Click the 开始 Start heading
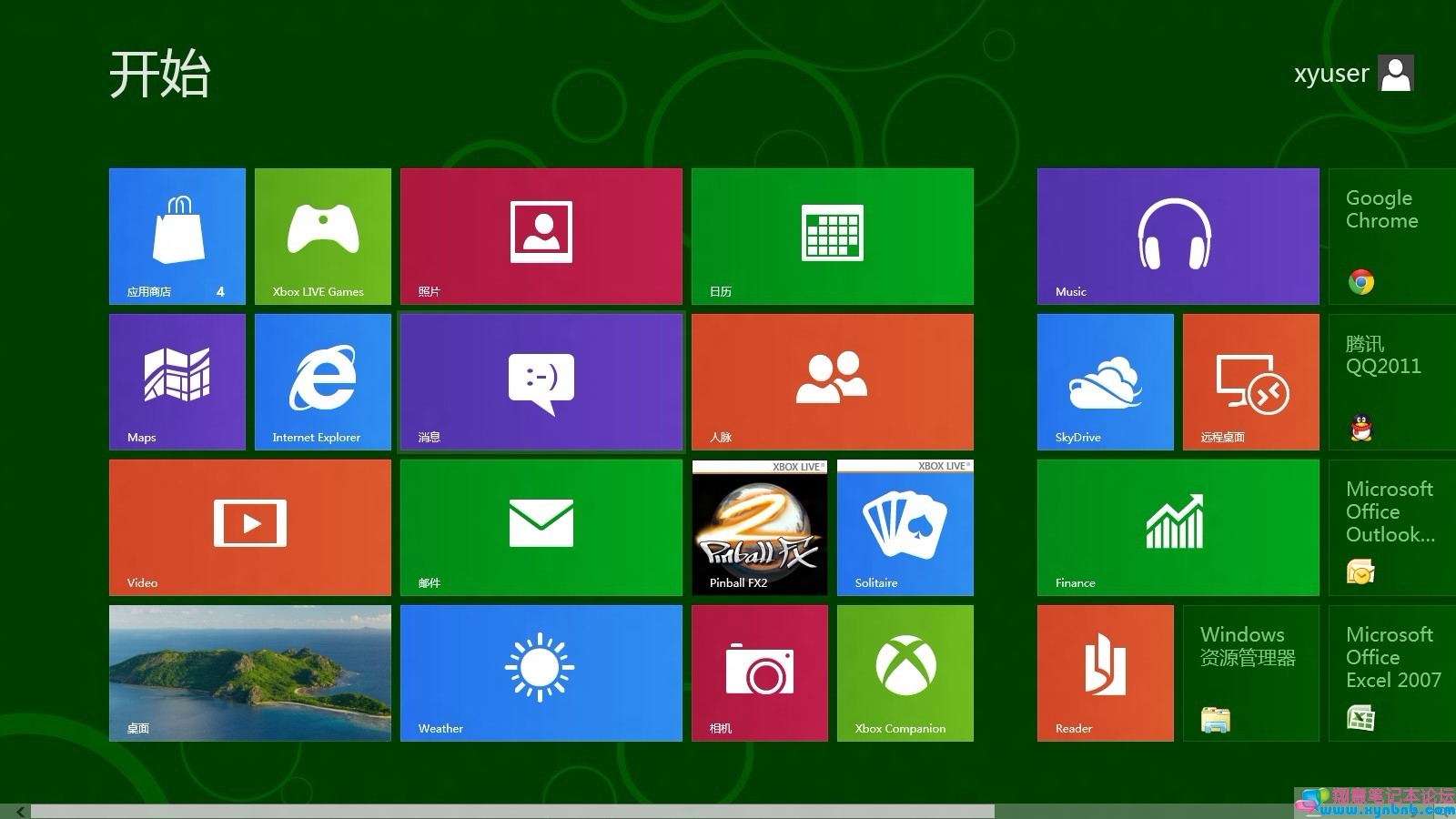The width and height of the screenshot is (1456, 819). click(x=159, y=74)
